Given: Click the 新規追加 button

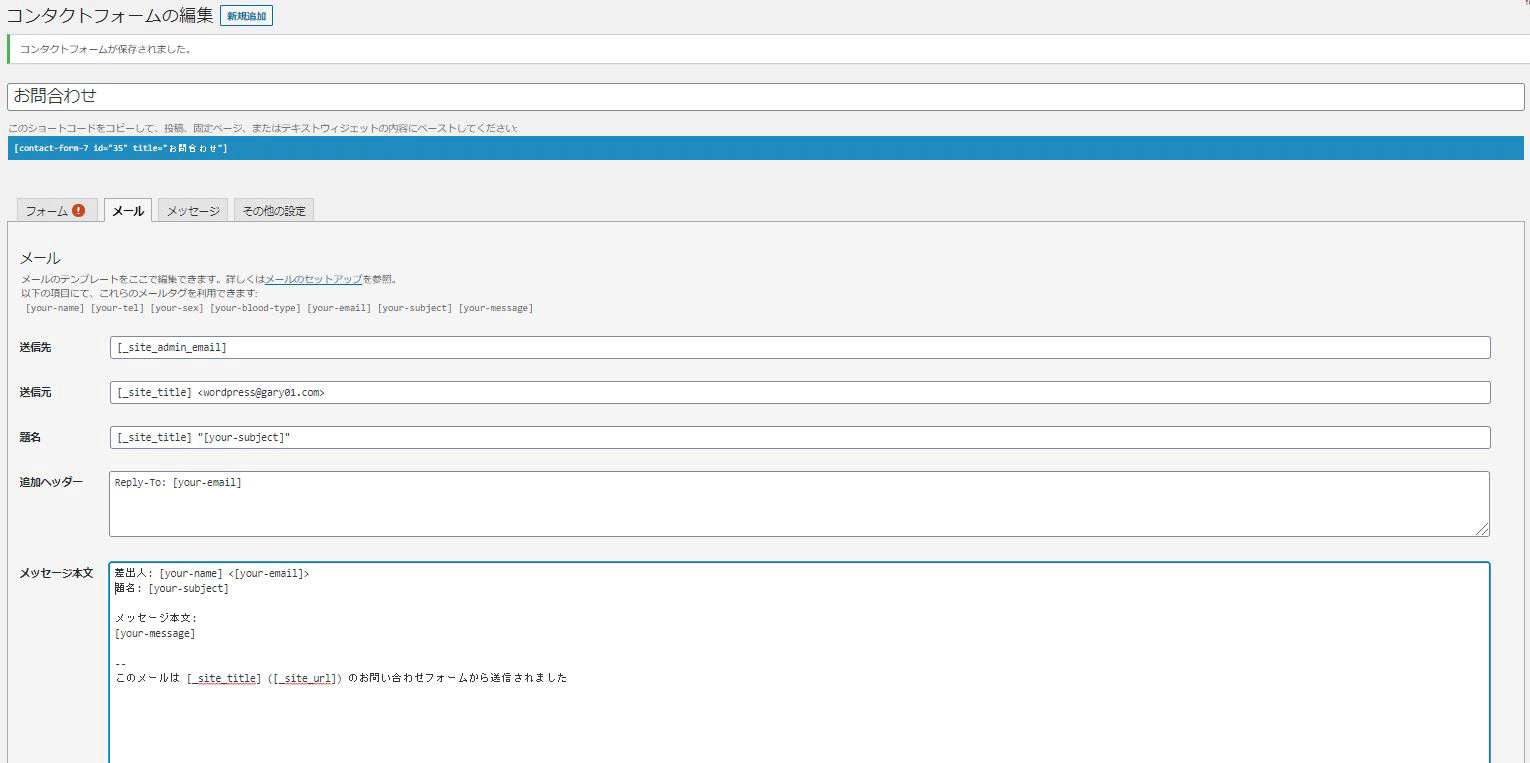Looking at the screenshot, I should point(246,16).
